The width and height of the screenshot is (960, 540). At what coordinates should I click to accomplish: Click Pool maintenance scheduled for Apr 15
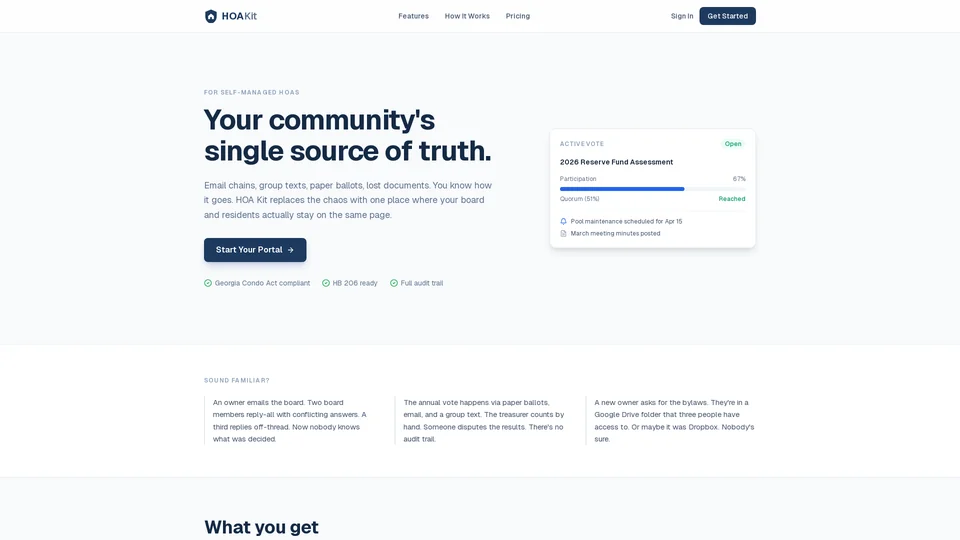626,221
